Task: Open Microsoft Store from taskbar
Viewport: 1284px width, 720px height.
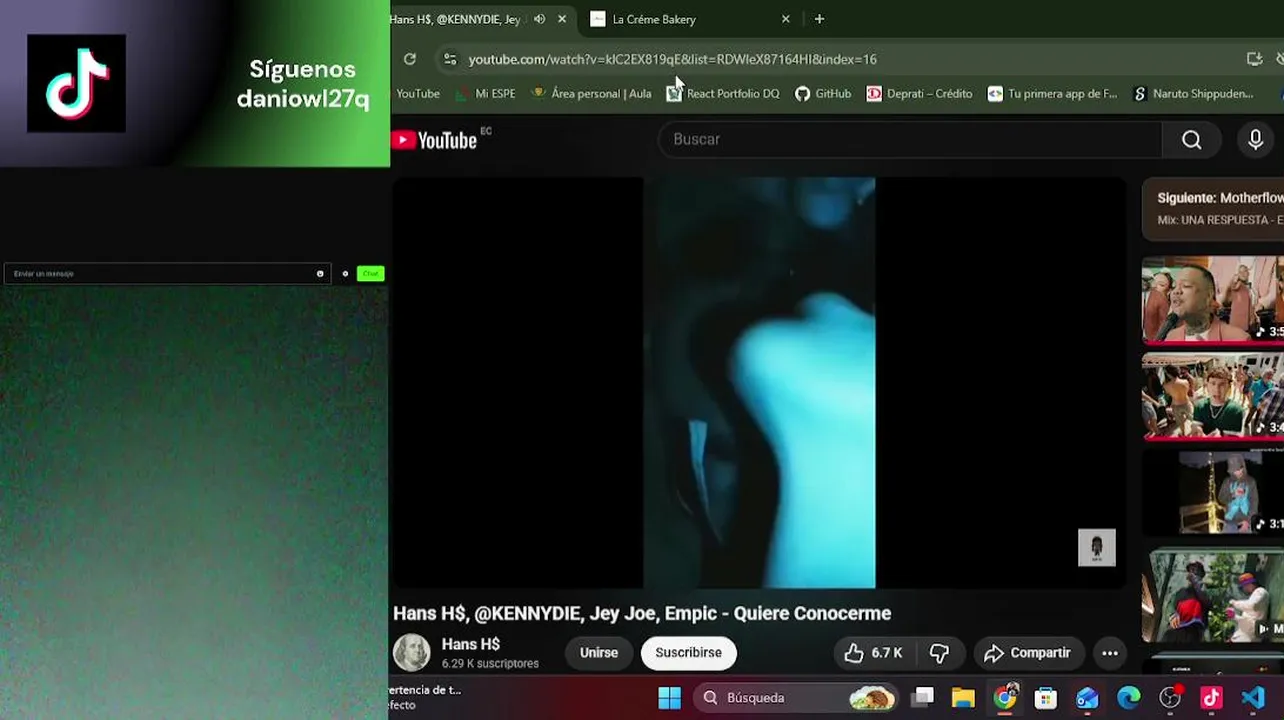Action: [1046, 698]
